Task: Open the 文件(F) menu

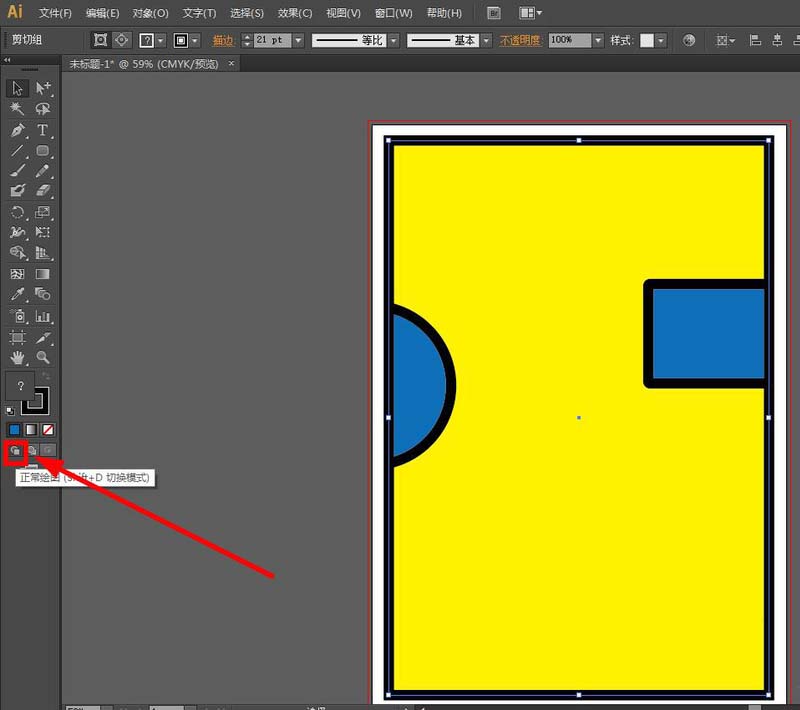Action: (55, 13)
